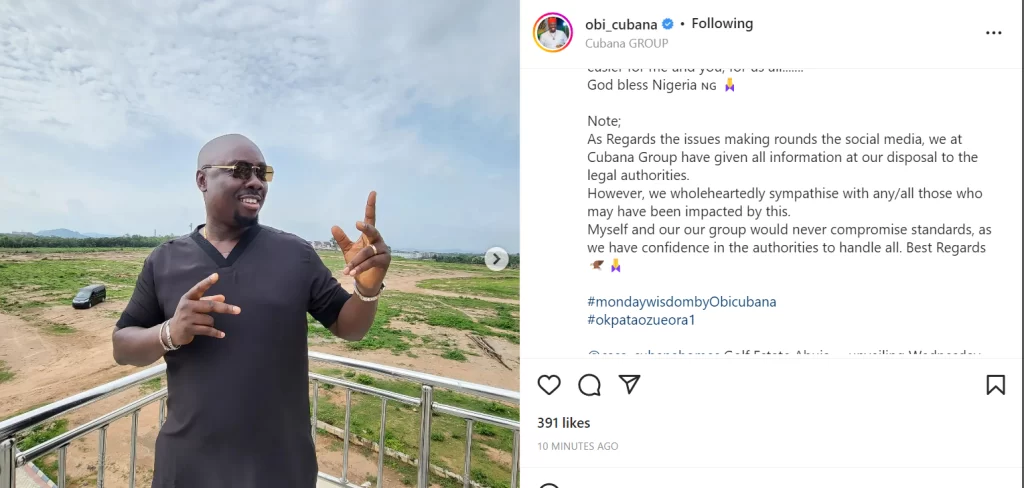Save the post with the bookmark icon
Screen dimensions: 1024x488
pyautogui.click(x=995, y=385)
